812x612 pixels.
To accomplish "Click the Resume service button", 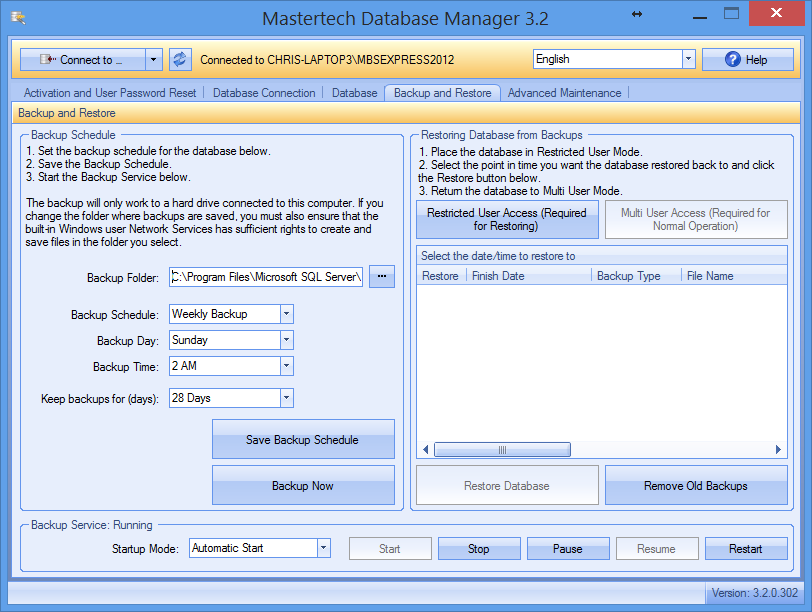I will point(657,549).
